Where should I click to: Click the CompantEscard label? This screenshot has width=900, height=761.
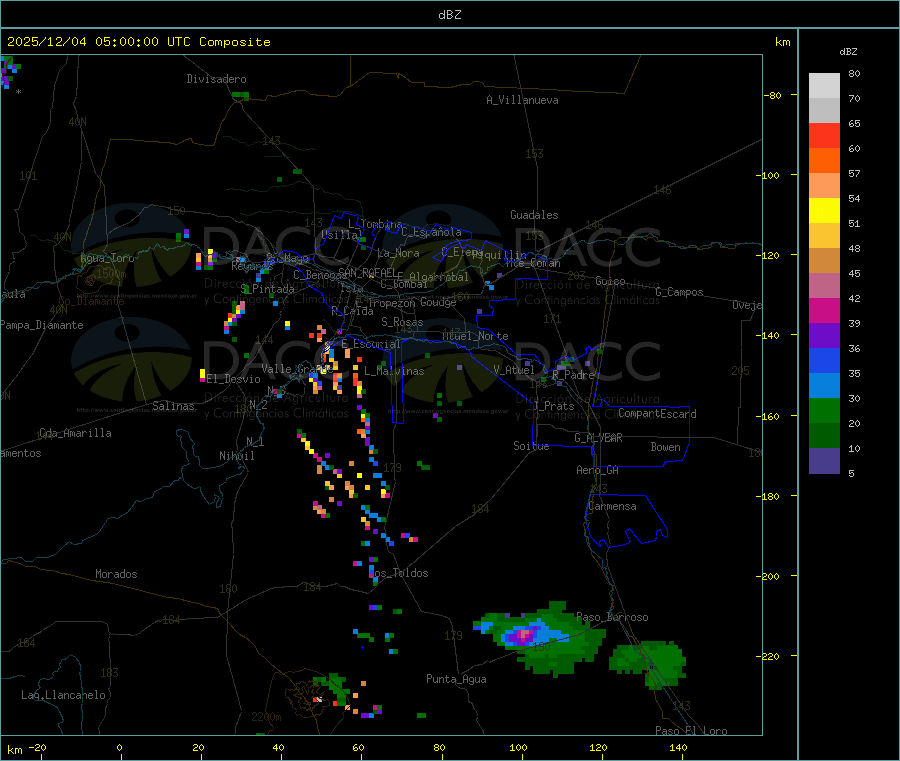(657, 413)
